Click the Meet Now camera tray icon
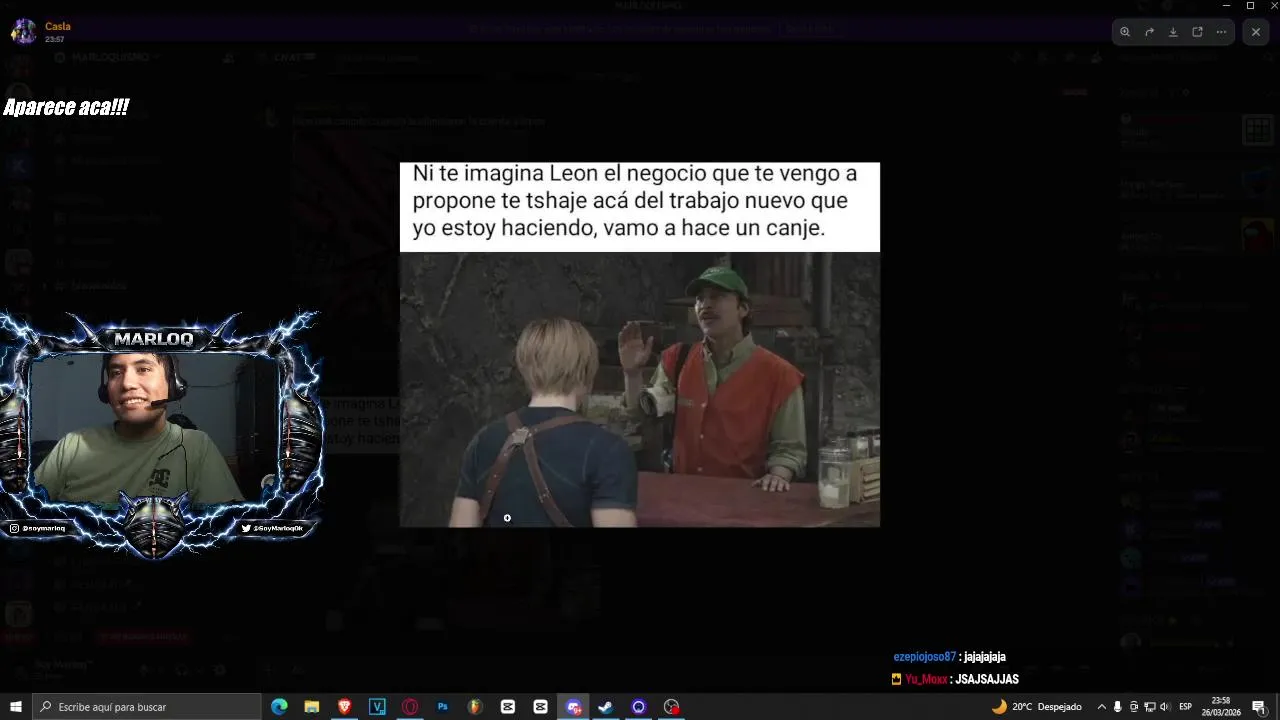 click(1134, 707)
